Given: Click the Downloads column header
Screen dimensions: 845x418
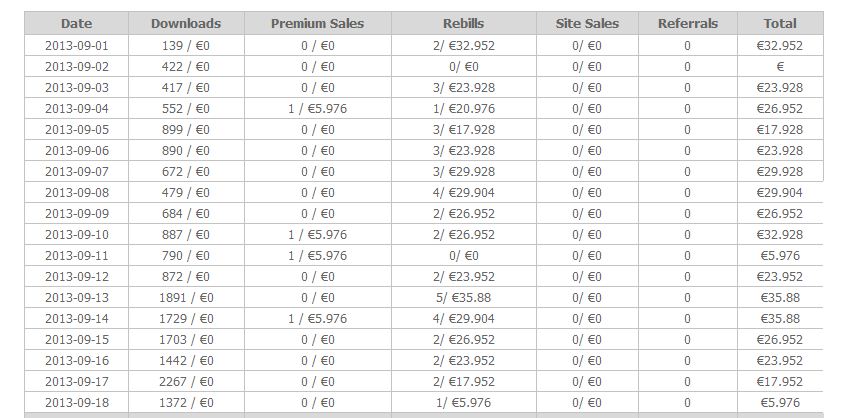Looking at the screenshot, I should coord(186,24).
